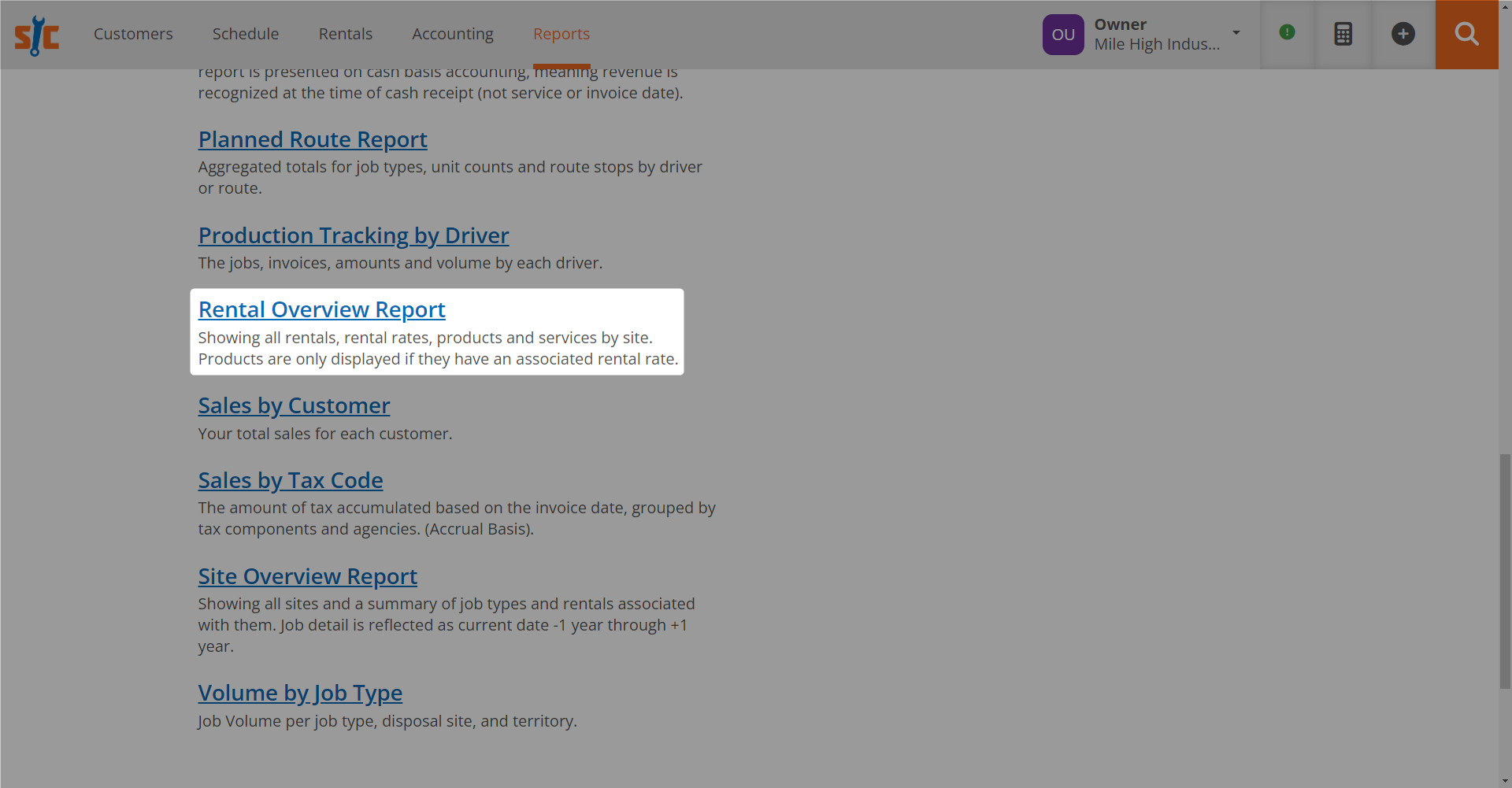Open the Planned Route Report link

point(313,139)
